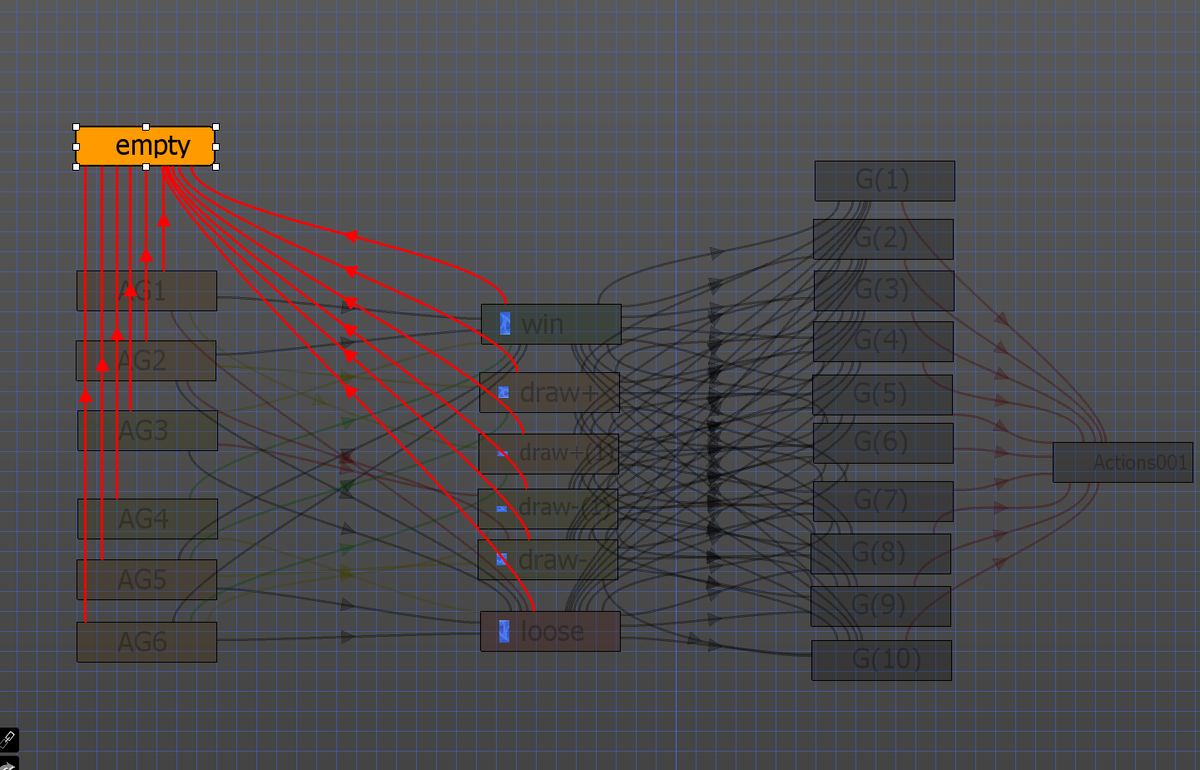Select the draw-(1) node
The image size is (1200, 770).
(547, 508)
